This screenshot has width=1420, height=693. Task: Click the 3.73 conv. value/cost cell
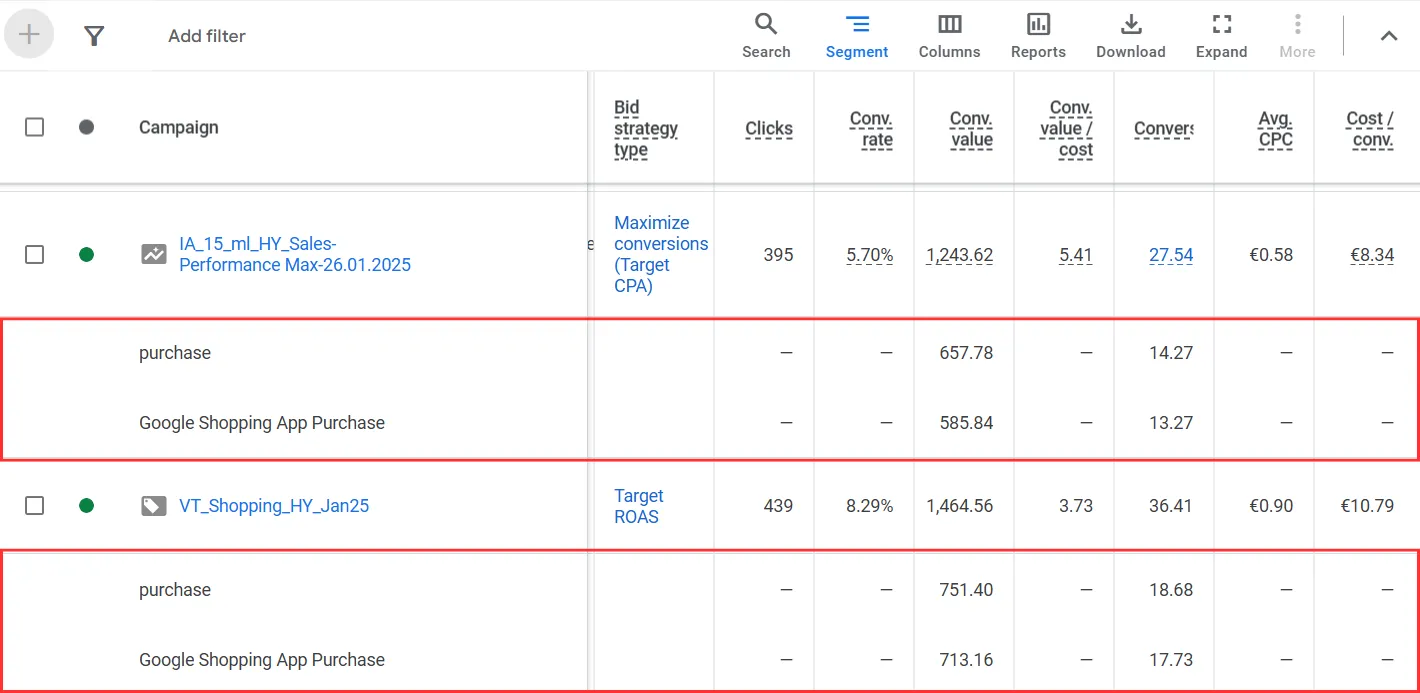click(1076, 506)
